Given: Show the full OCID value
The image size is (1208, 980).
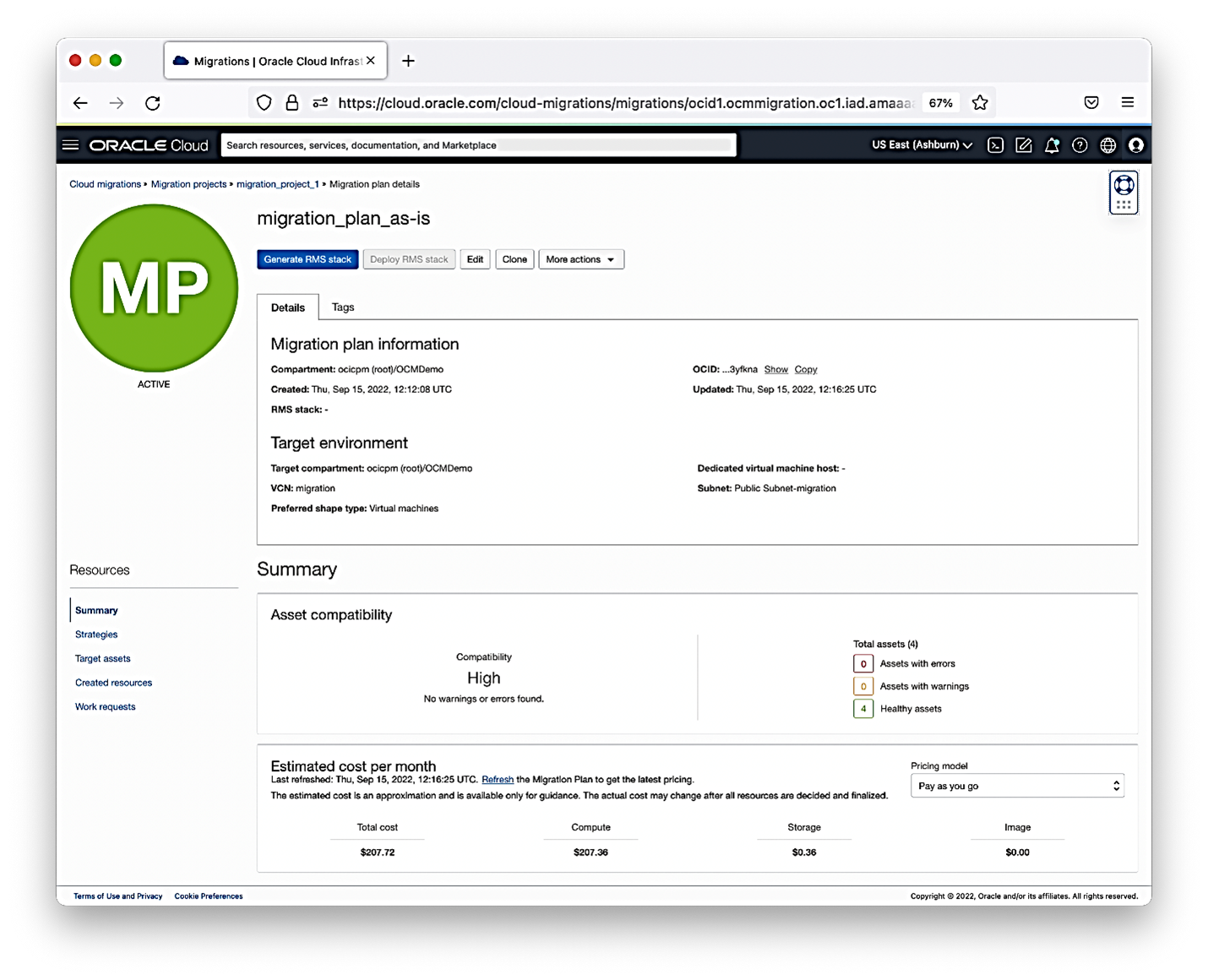Looking at the screenshot, I should (x=776, y=369).
